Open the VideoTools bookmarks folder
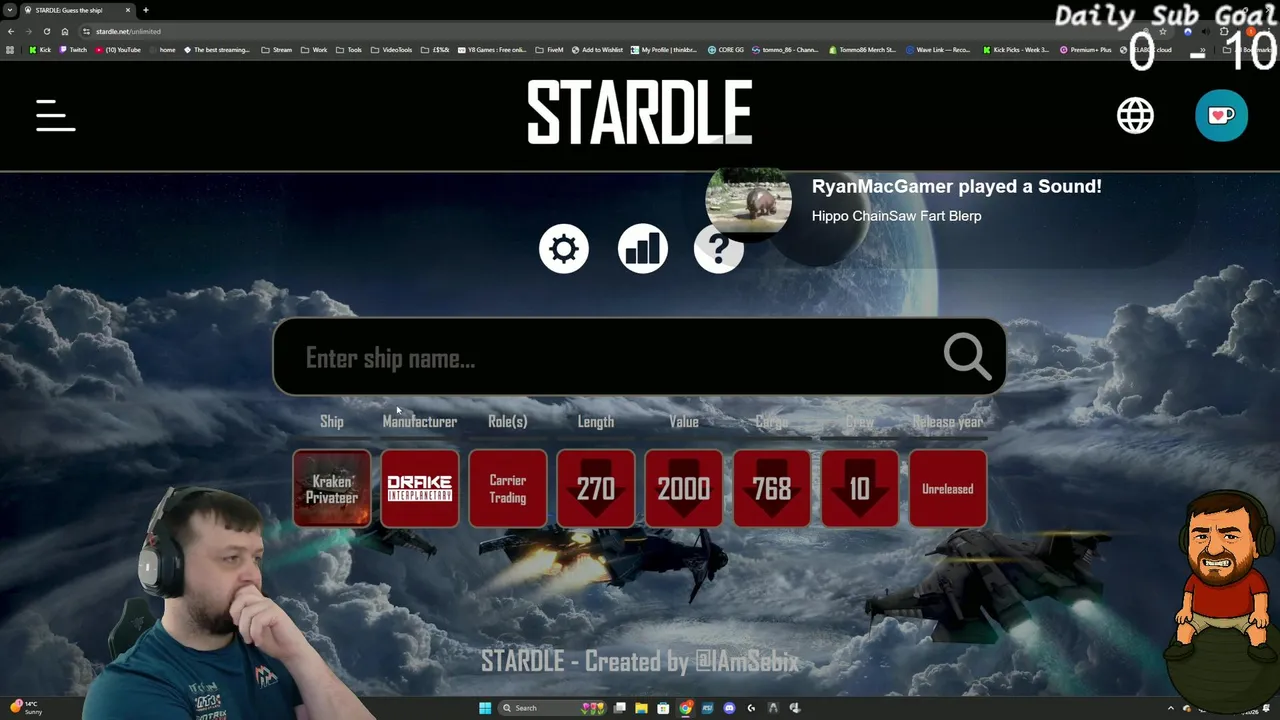 (391, 50)
